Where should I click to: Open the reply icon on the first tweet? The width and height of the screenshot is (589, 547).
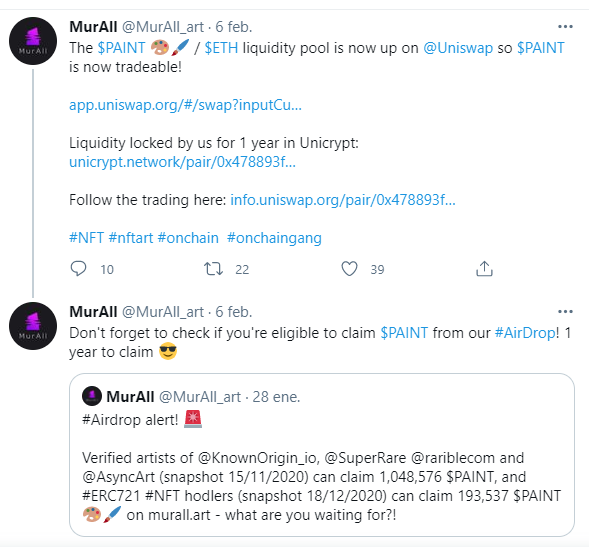[79, 269]
